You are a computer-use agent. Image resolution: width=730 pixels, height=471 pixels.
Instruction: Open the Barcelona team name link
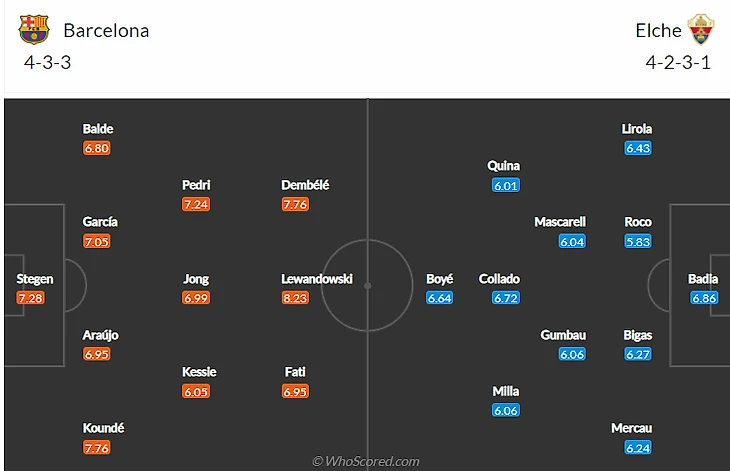click(106, 30)
